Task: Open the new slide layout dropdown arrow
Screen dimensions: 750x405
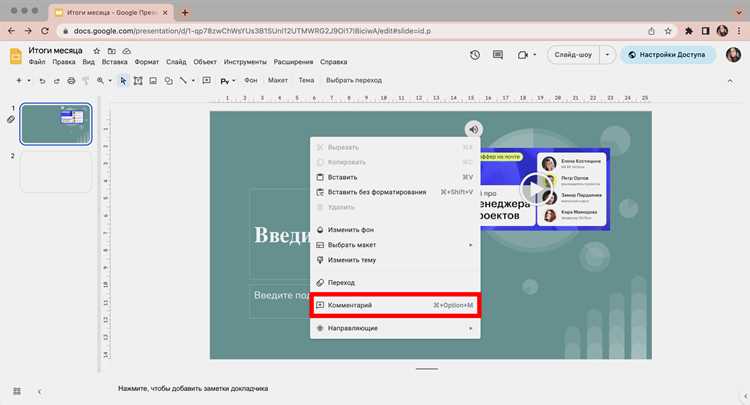Action: click(x=29, y=80)
